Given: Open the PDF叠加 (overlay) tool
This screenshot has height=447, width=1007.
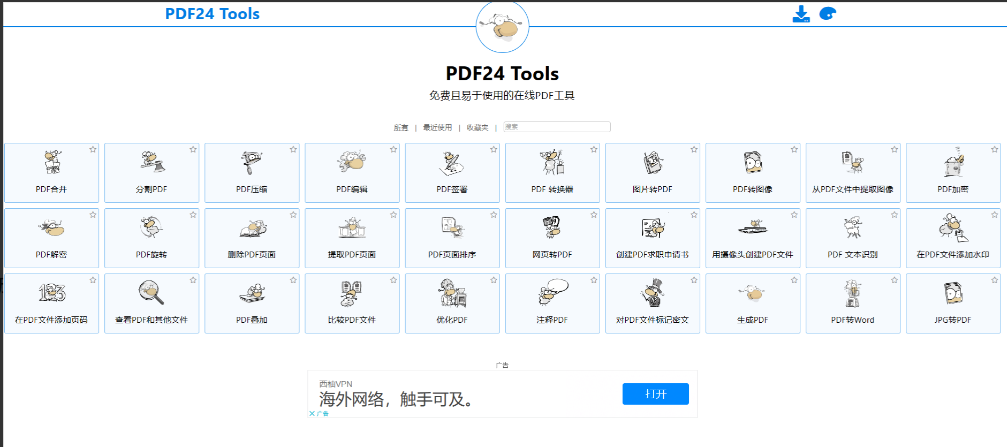Looking at the screenshot, I should [x=252, y=303].
